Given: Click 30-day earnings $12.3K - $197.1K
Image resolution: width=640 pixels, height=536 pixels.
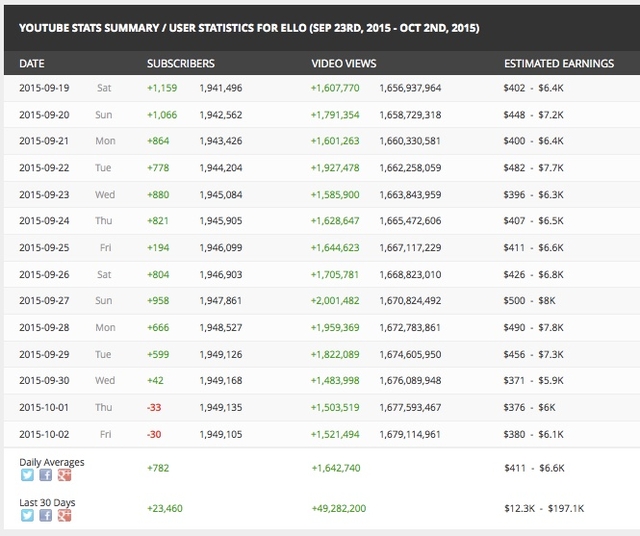Looking at the screenshot, I should tap(544, 508).
